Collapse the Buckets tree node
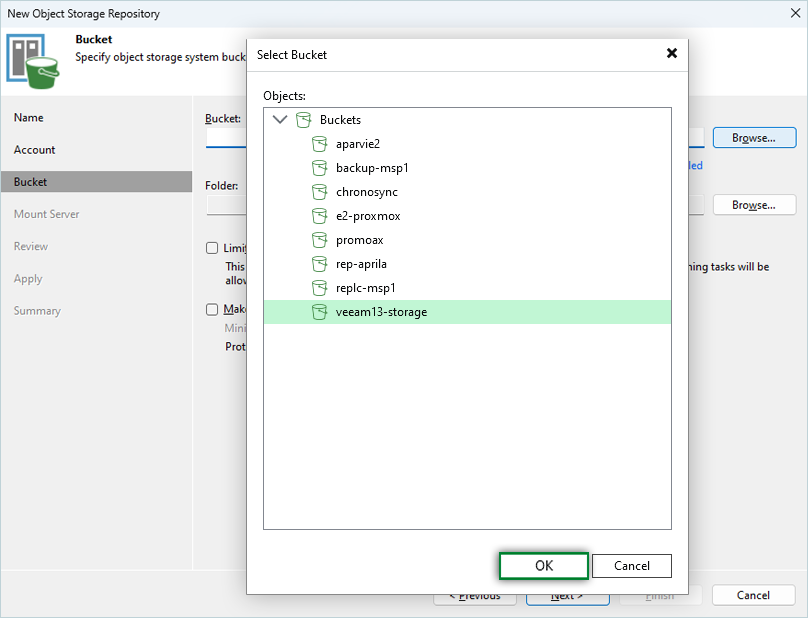 tap(279, 120)
